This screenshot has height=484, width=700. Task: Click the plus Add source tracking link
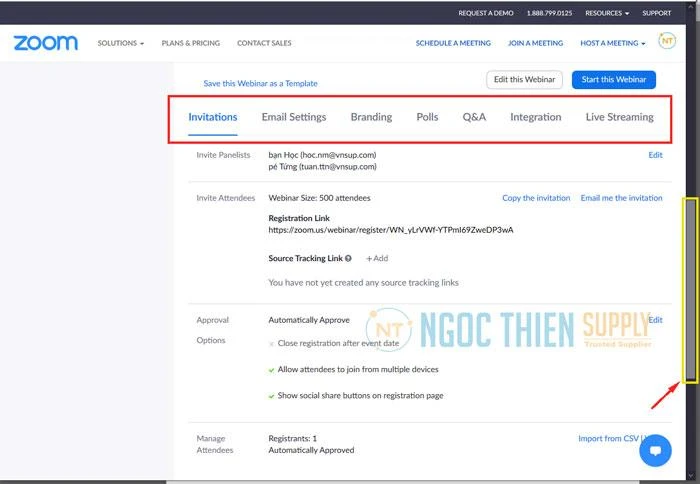coord(377,258)
